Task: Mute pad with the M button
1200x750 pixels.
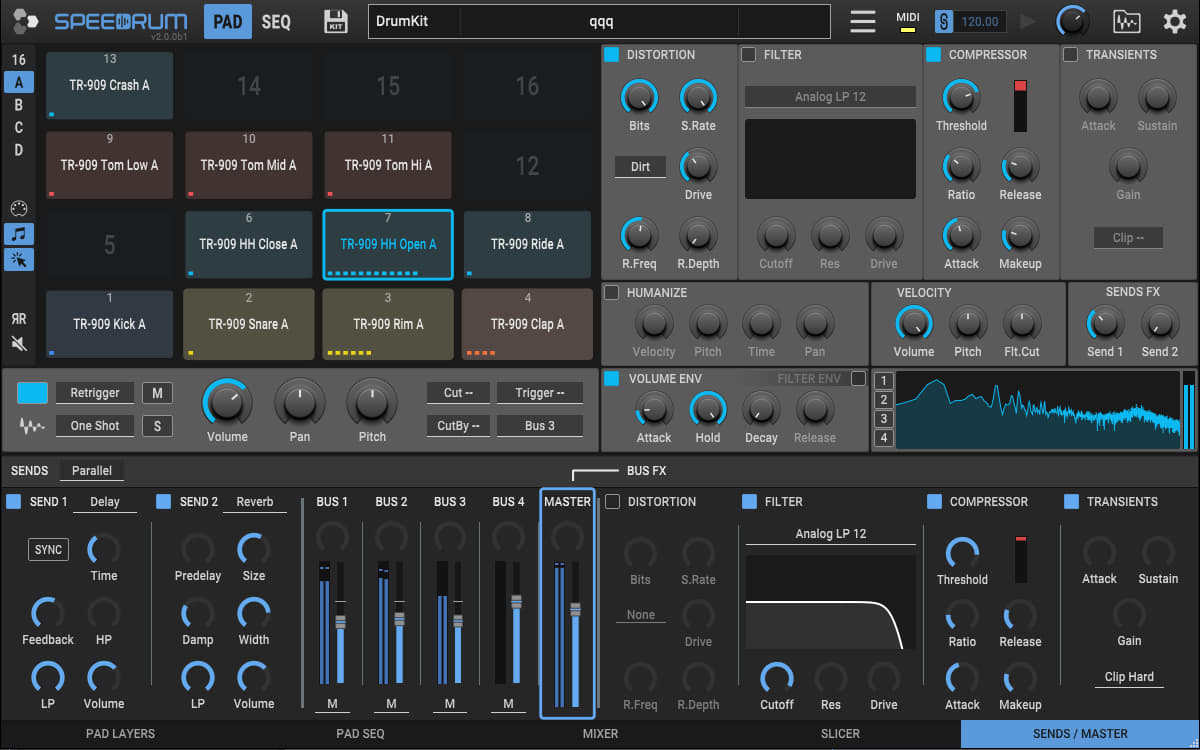Action: pos(157,393)
